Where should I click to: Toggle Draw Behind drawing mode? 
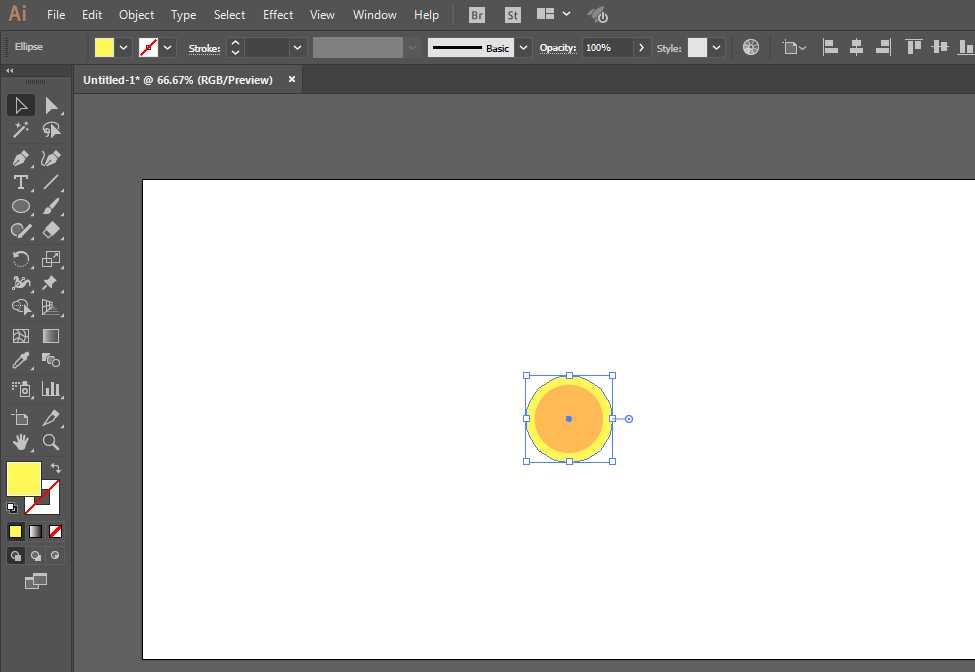point(36,555)
